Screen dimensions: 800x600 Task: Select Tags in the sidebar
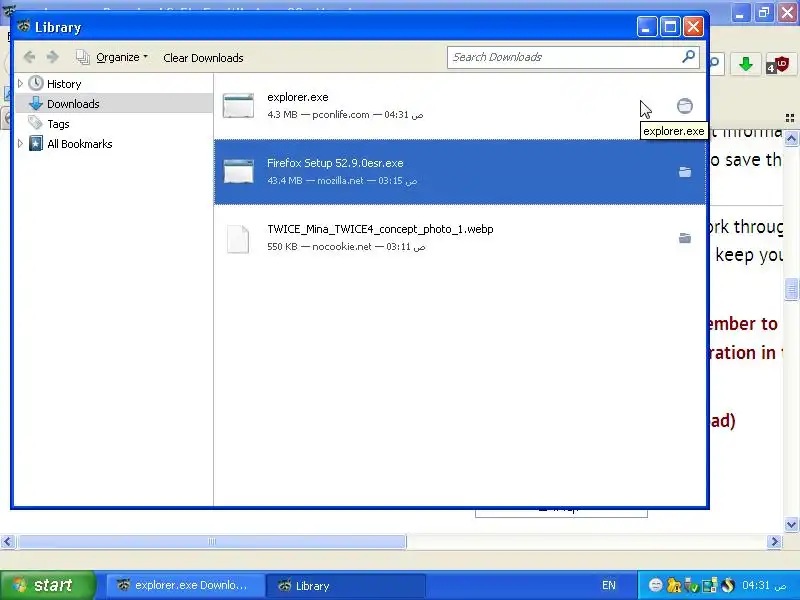pos(58,124)
